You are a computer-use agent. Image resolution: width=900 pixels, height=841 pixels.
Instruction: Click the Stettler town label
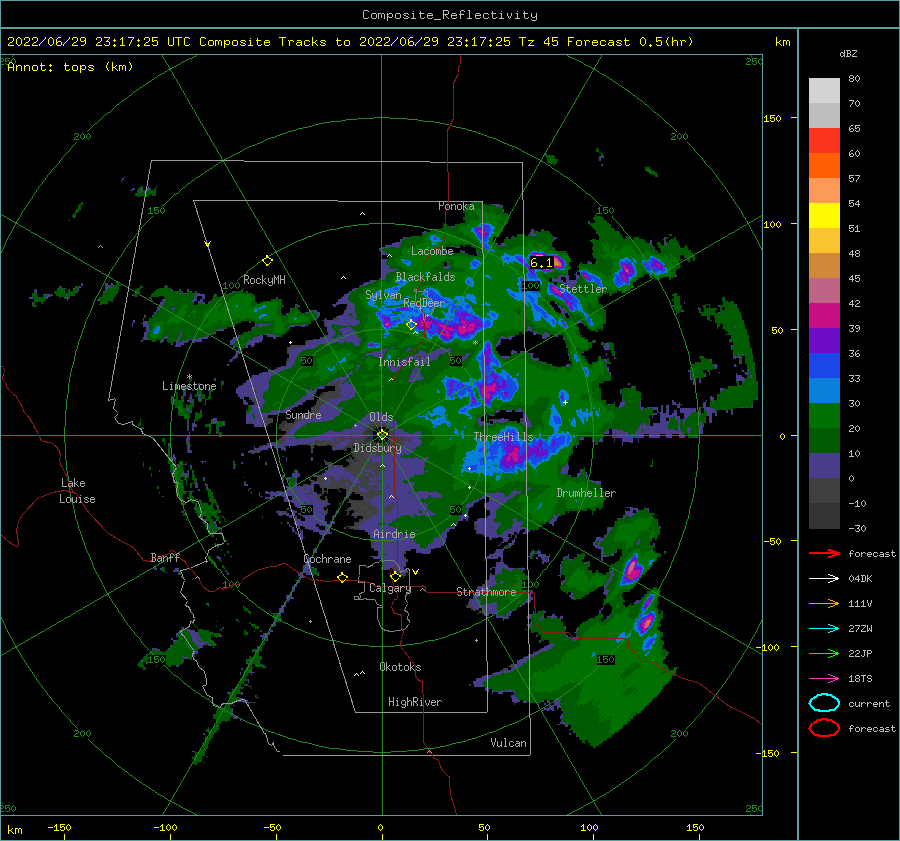[x=583, y=289]
